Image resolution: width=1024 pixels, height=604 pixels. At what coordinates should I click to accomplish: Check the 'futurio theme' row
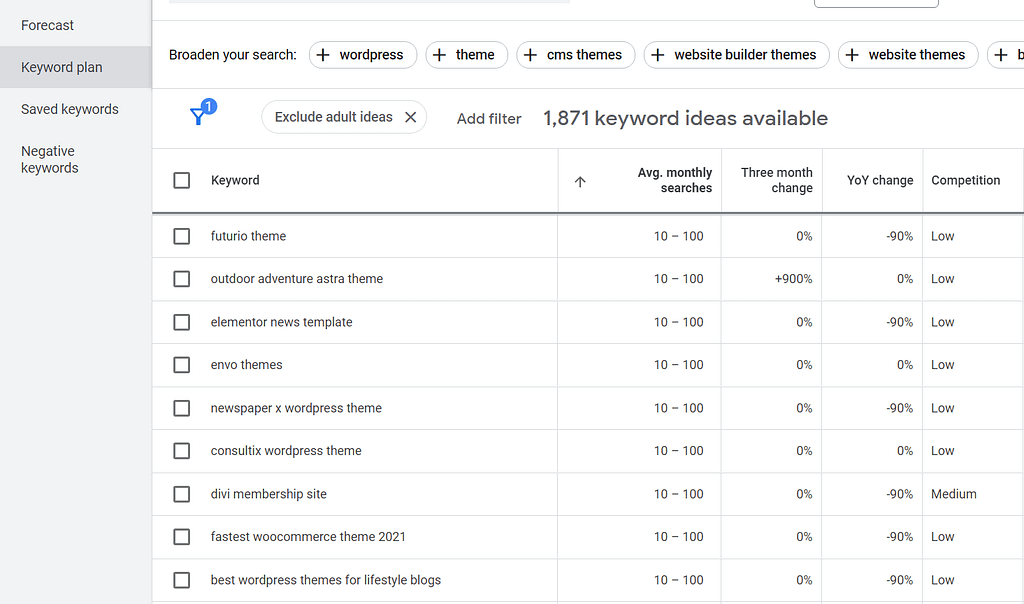point(182,236)
